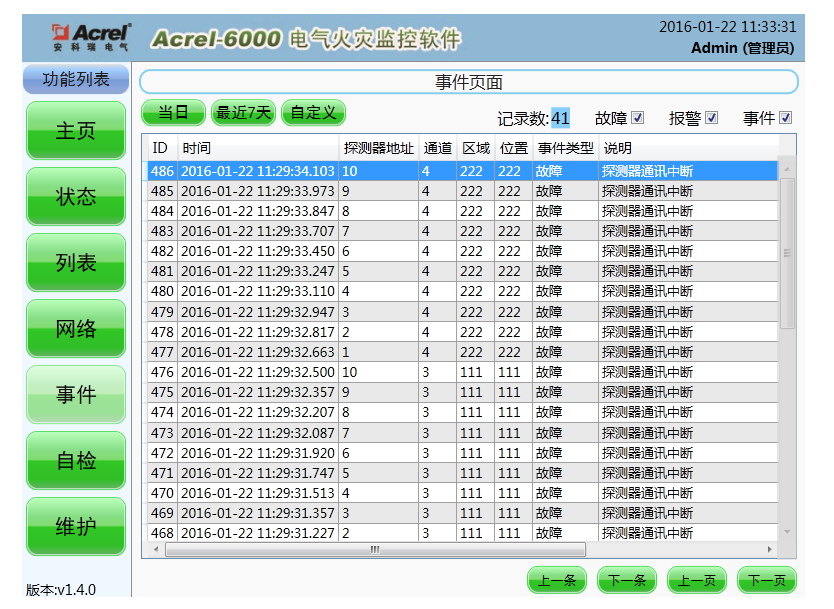Screen dimensions: 834x609
Task: Sort by the 事件类型 column header
Action: tap(565, 148)
